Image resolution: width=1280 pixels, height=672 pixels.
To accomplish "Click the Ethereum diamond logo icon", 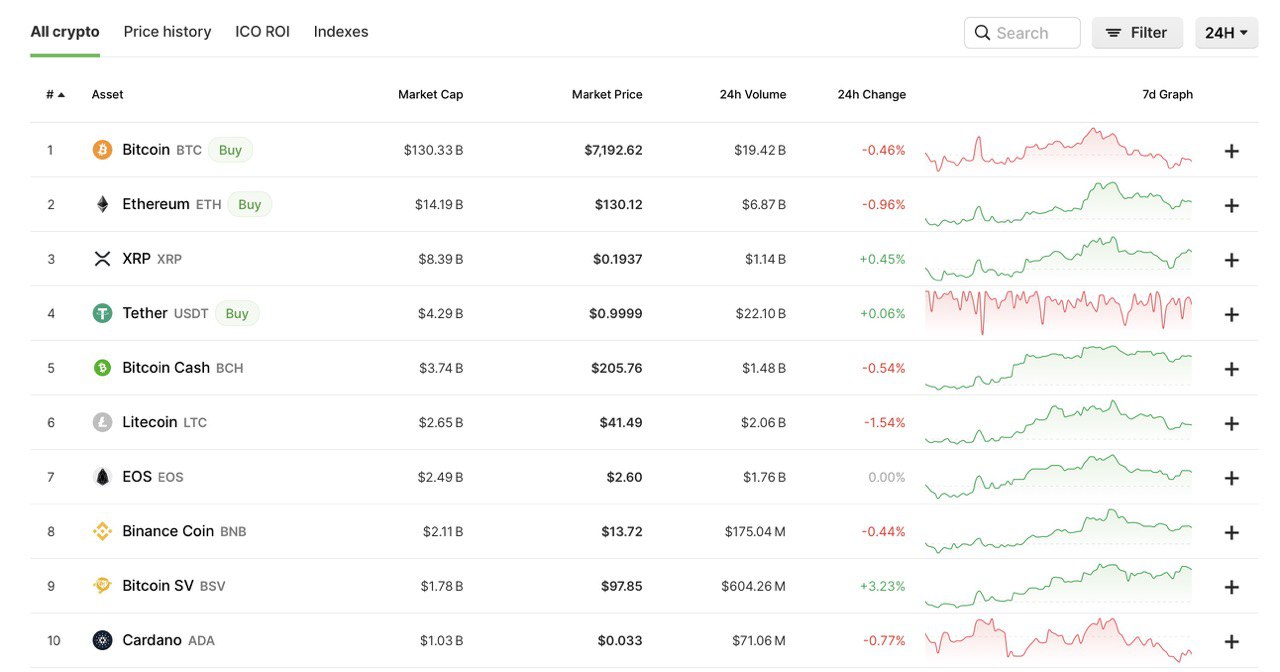I will point(102,204).
